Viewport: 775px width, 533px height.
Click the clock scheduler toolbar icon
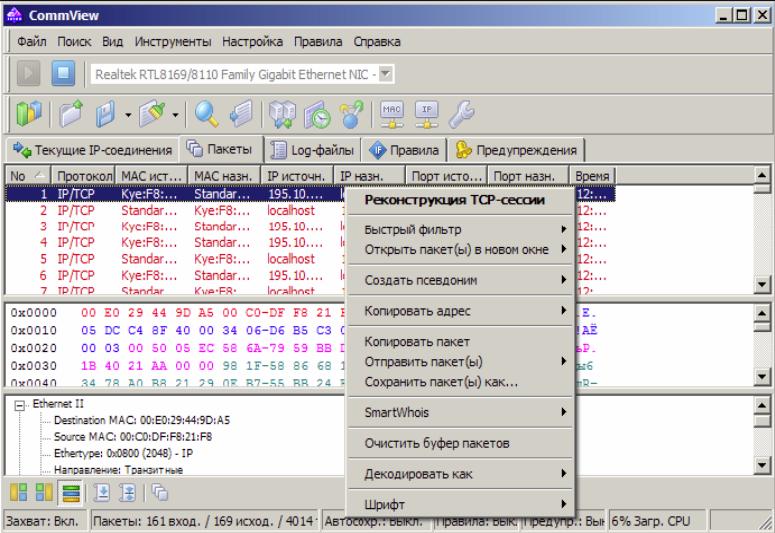[317, 114]
